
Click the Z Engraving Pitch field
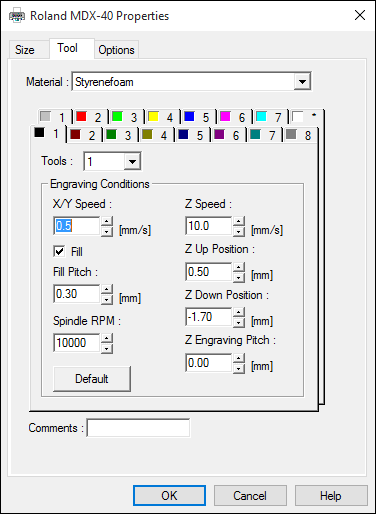pyautogui.click(x=209, y=363)
